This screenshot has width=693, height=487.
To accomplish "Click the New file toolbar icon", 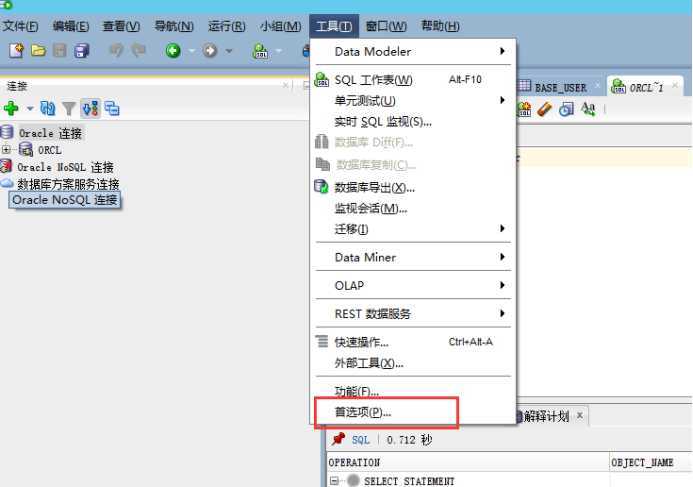I will [16, 50].
